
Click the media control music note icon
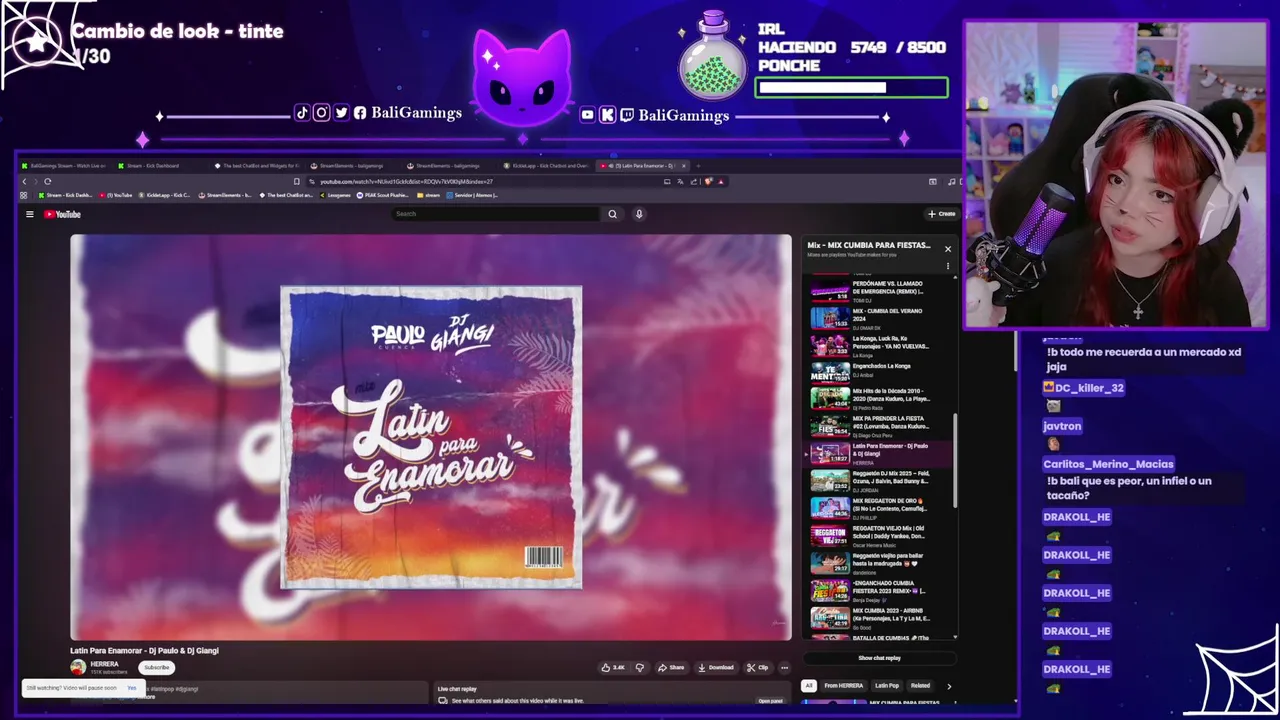pos(951,181)
